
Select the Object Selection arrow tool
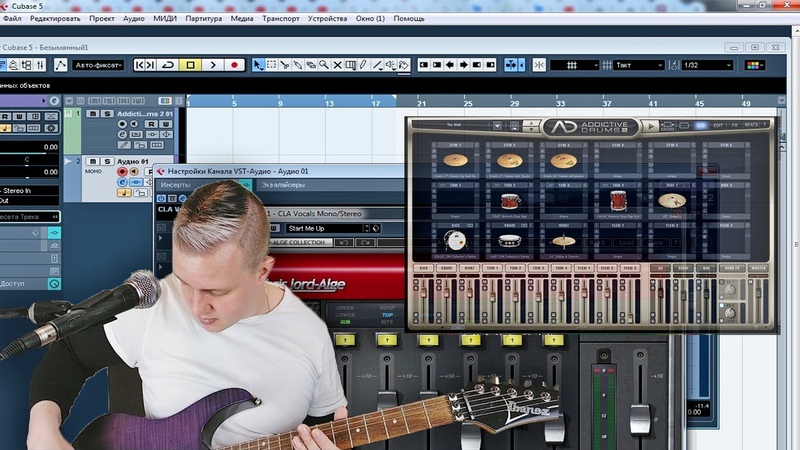click(x=258, y=65)
